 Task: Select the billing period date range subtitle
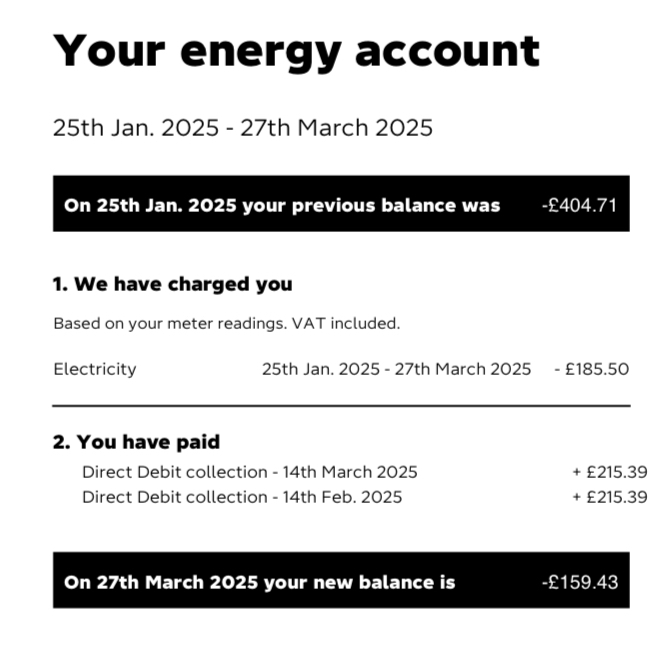(242, 128)
